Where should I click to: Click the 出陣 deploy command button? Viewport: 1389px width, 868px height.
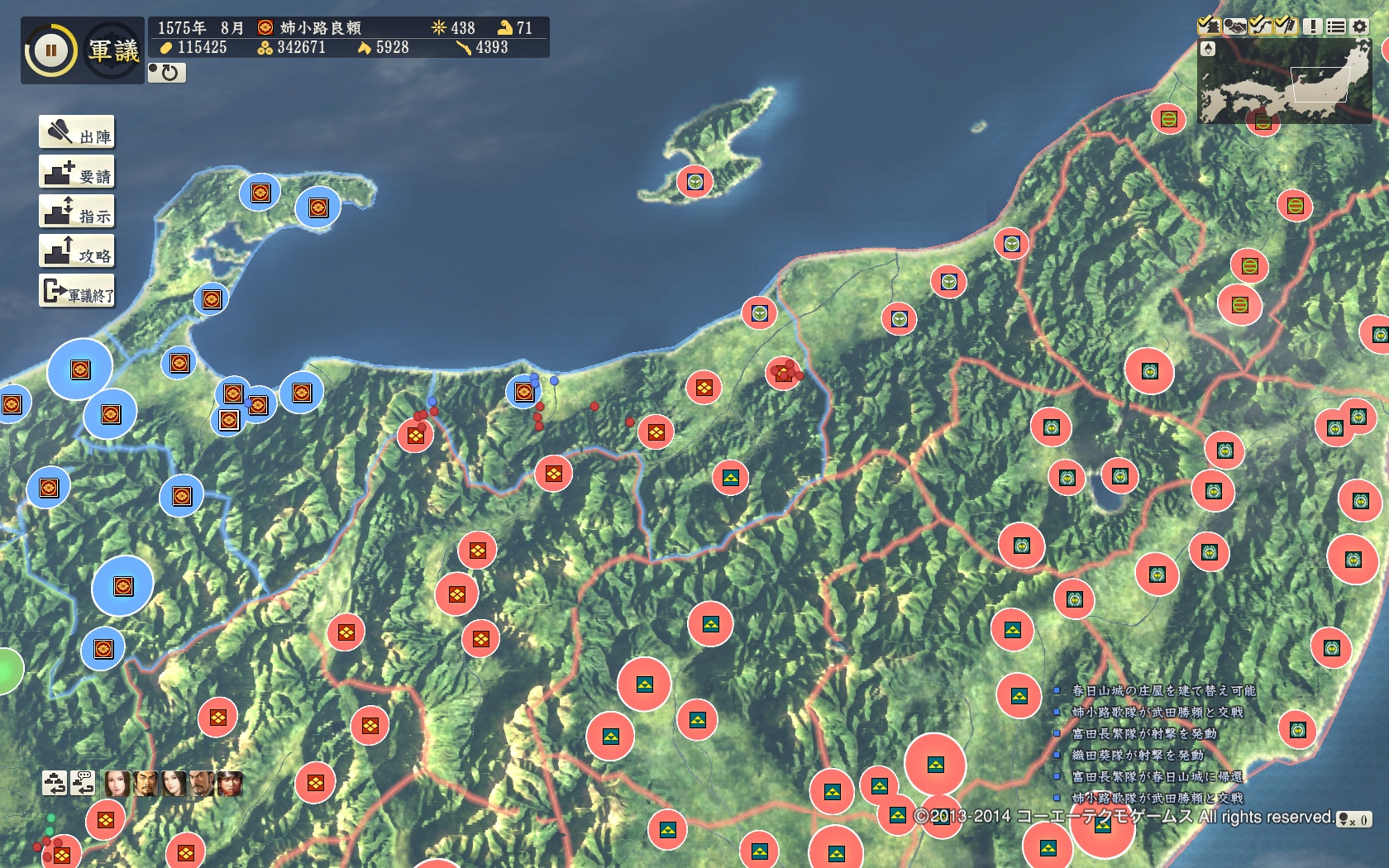click(77, 132)
